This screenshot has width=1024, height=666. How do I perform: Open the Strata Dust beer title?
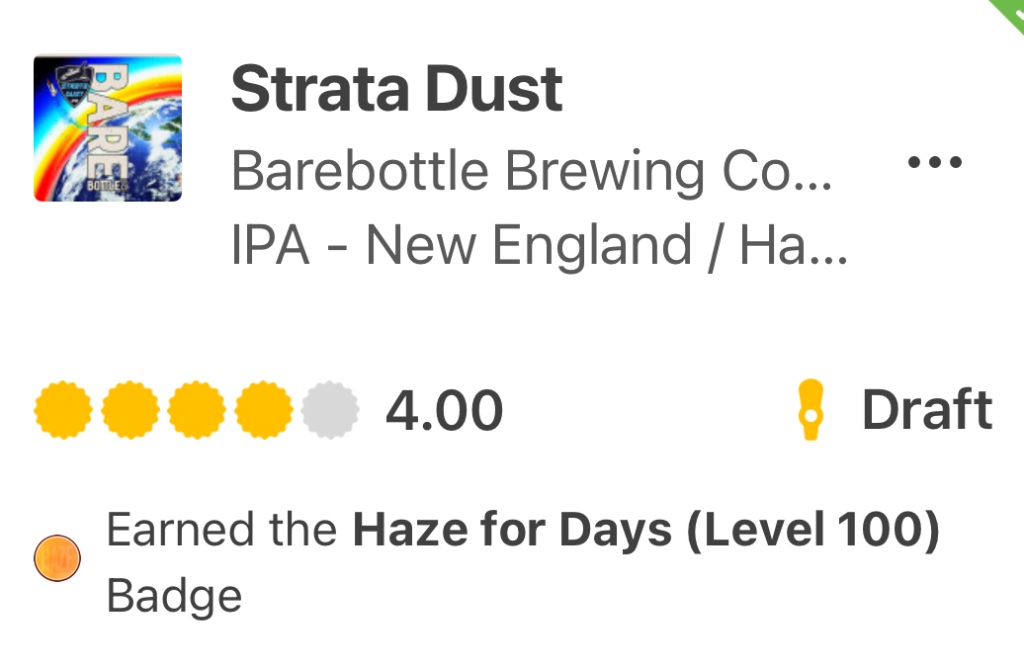click(397, 90)
